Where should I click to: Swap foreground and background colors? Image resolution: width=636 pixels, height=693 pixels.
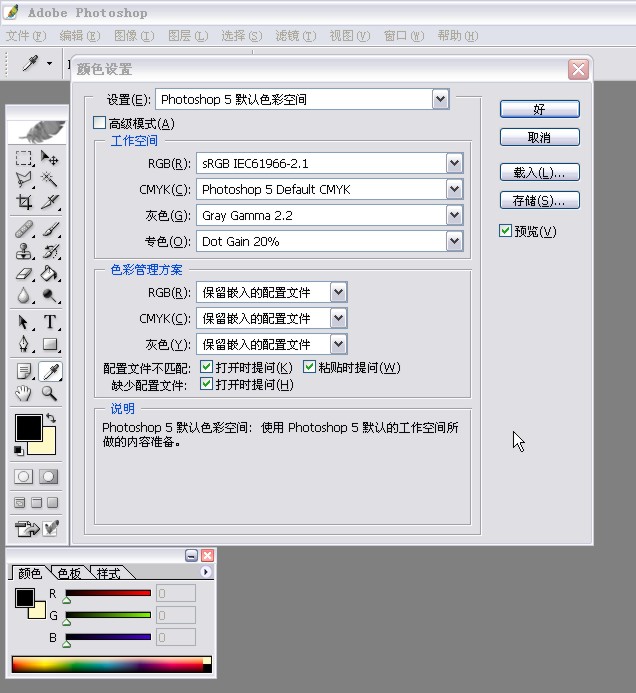[50, 418]
